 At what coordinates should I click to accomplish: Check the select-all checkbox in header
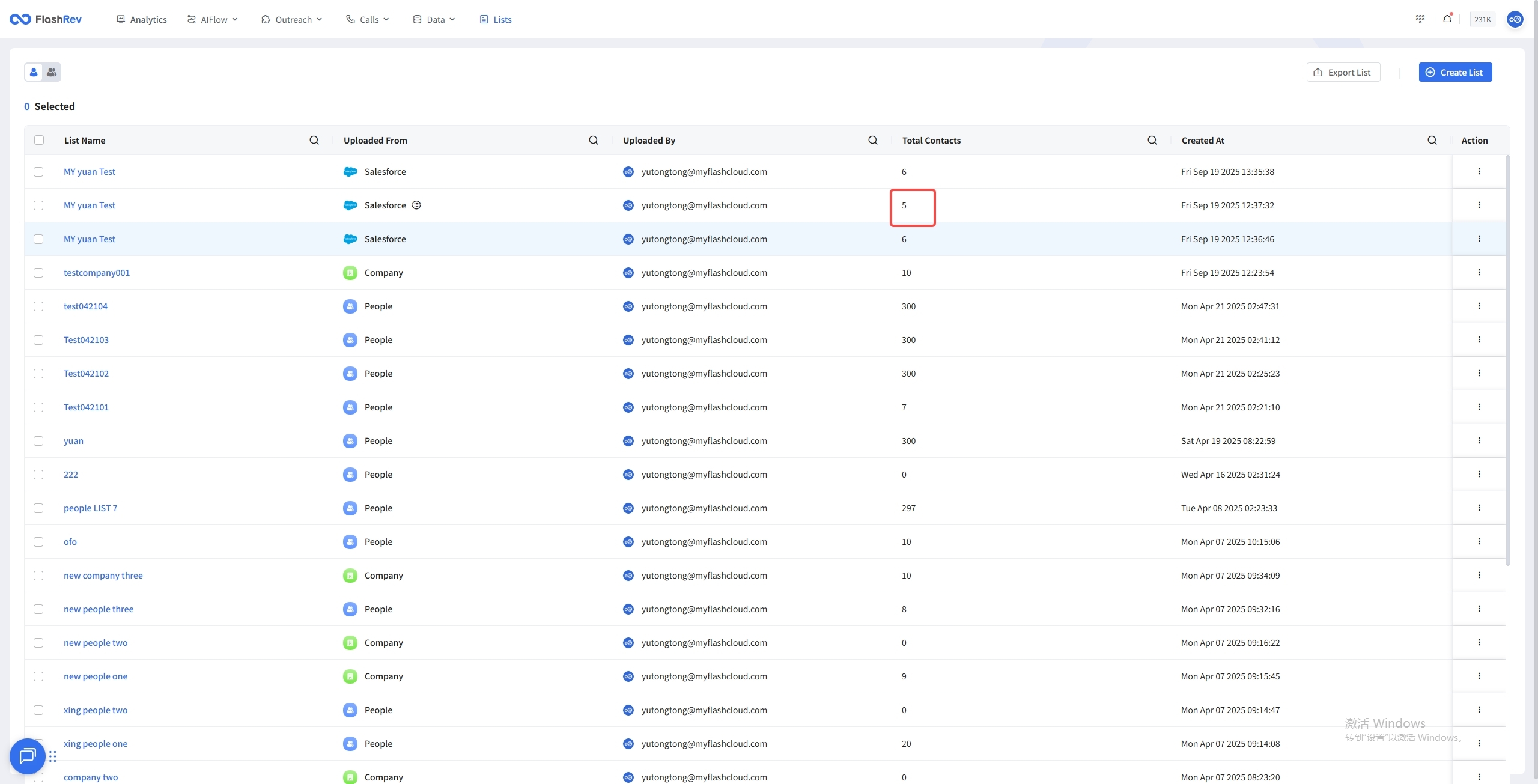point(39,140)
